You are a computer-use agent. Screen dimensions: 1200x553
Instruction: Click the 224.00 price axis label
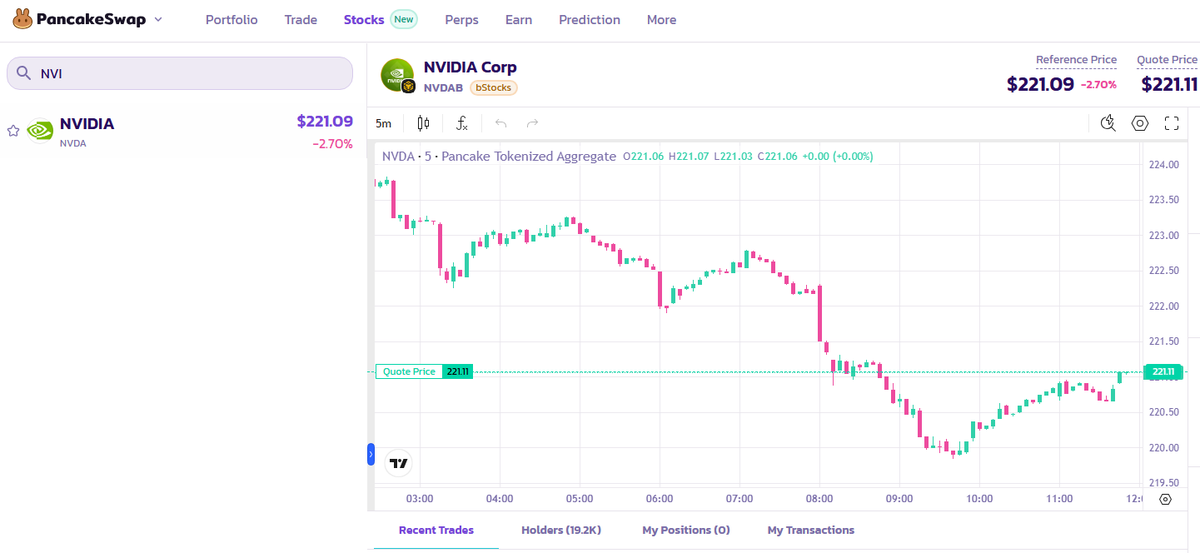coord(1164,165)
